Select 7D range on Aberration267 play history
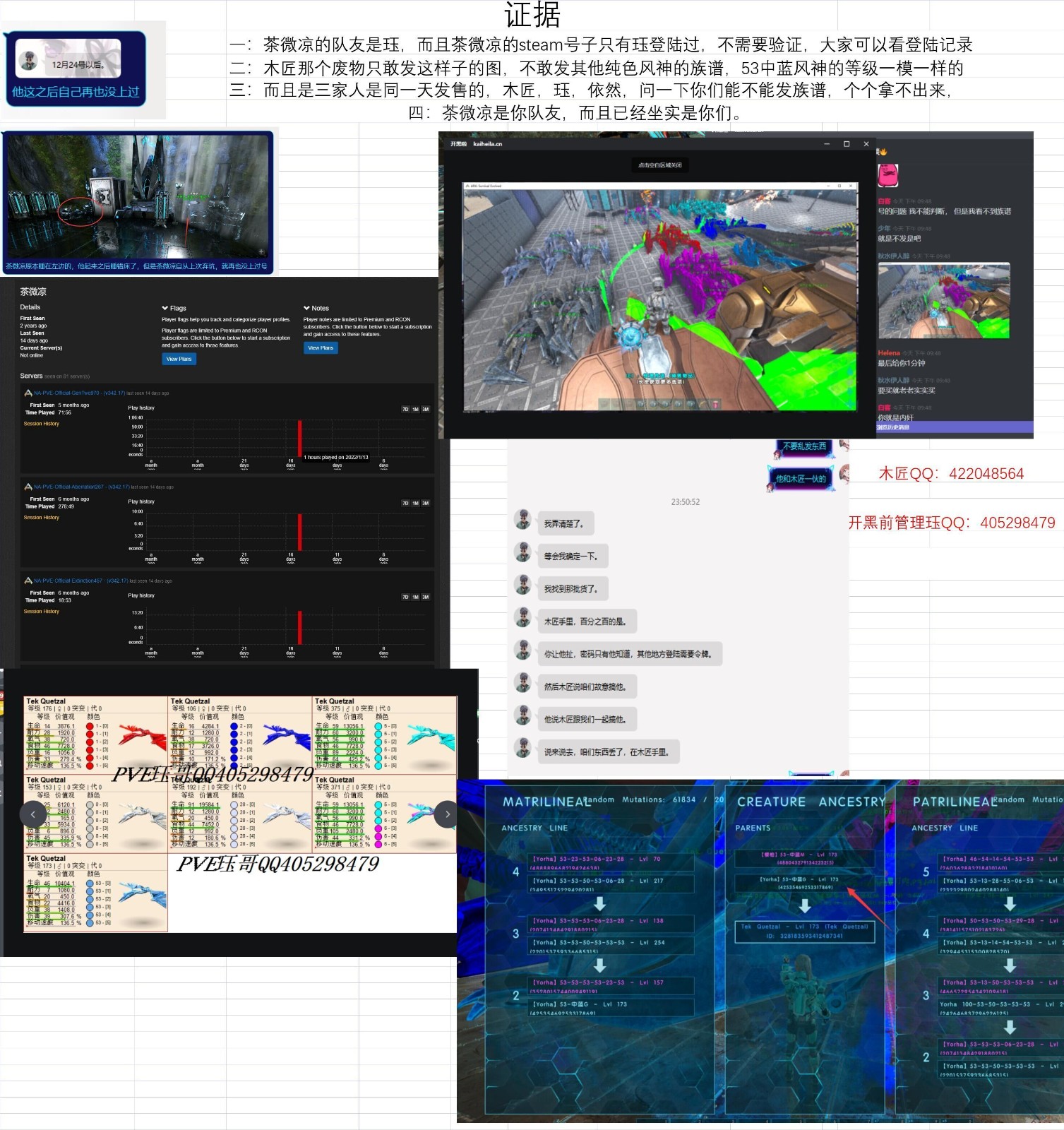1064x1130 pixels. [405, 503]
